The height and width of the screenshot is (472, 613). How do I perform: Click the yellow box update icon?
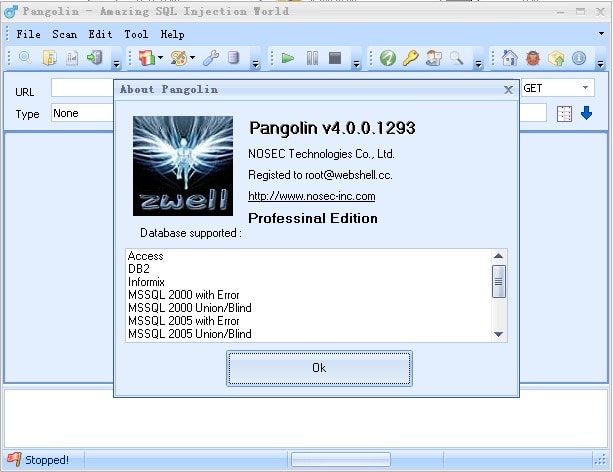point(556,58)
